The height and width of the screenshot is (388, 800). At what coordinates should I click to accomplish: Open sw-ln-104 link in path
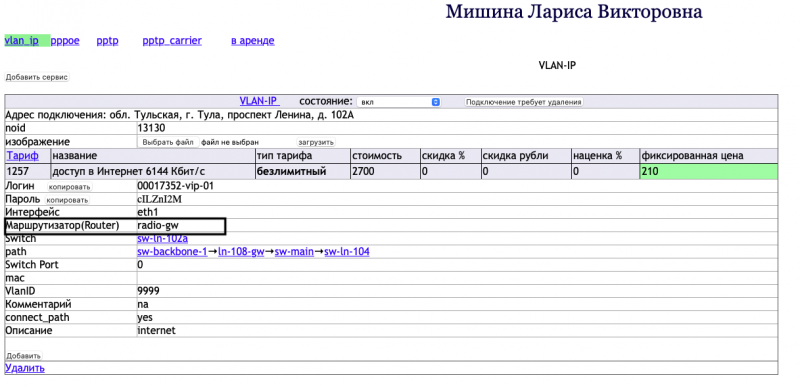(x=347, y=252)
